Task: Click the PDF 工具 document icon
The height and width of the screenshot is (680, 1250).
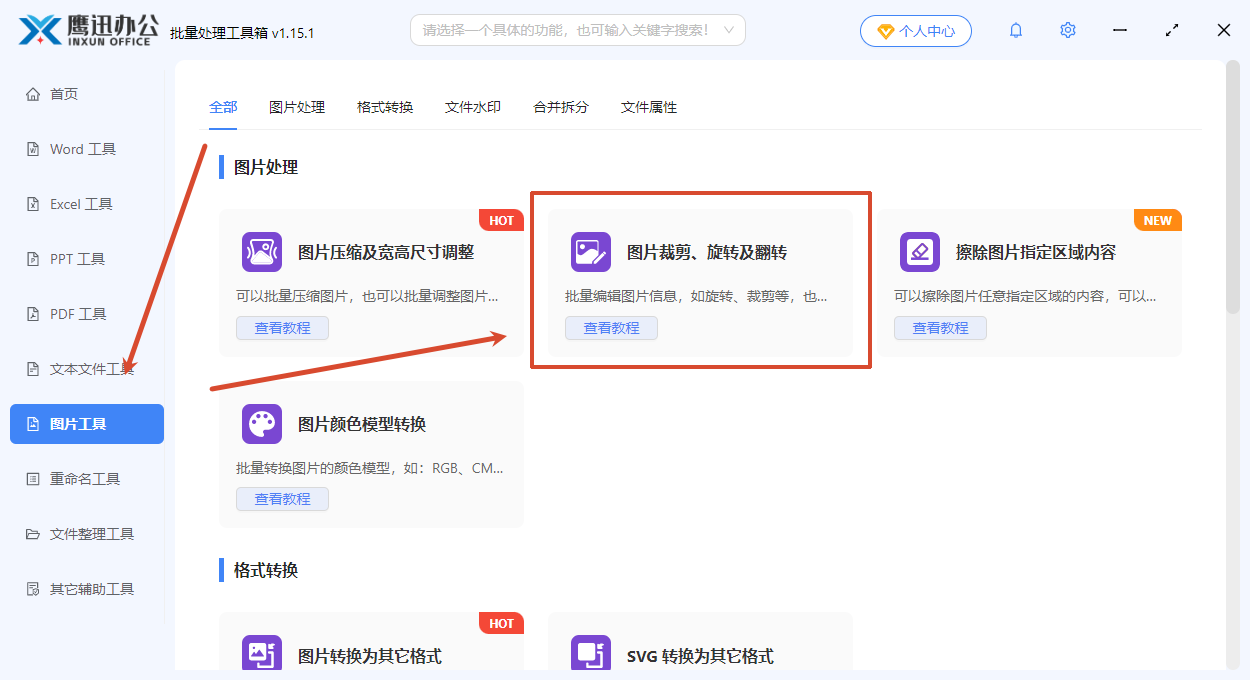Action: (32, 314)
